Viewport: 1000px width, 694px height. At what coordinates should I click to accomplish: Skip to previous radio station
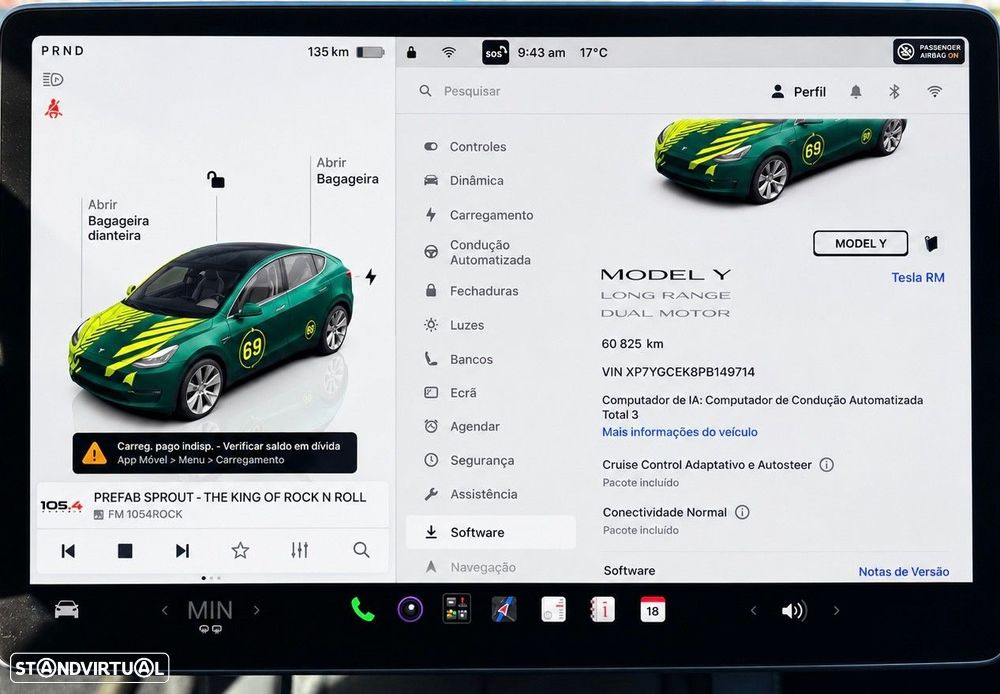pyautogui.click(x=68, y=550)
